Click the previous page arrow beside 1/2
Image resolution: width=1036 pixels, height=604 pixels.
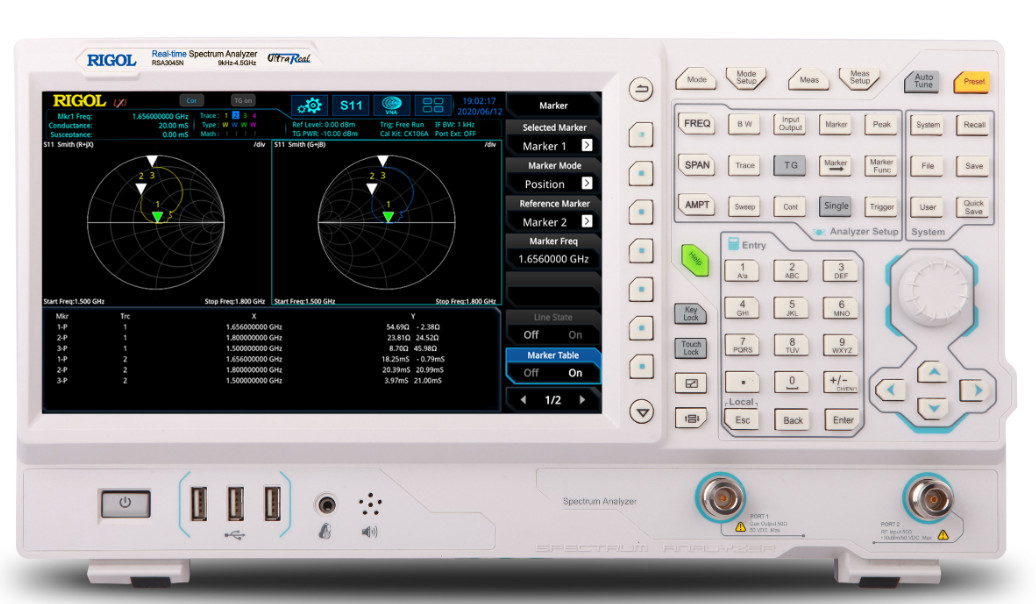(x=524, y=400)
